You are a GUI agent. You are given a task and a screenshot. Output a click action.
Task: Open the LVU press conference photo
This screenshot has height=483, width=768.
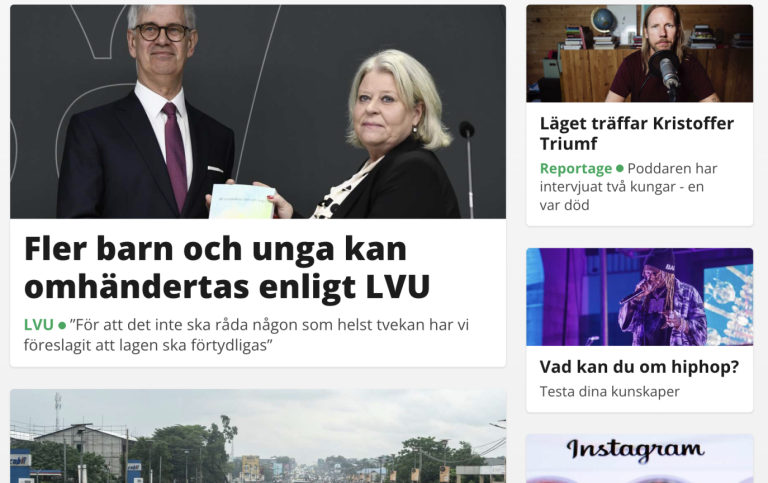[258, 112]
